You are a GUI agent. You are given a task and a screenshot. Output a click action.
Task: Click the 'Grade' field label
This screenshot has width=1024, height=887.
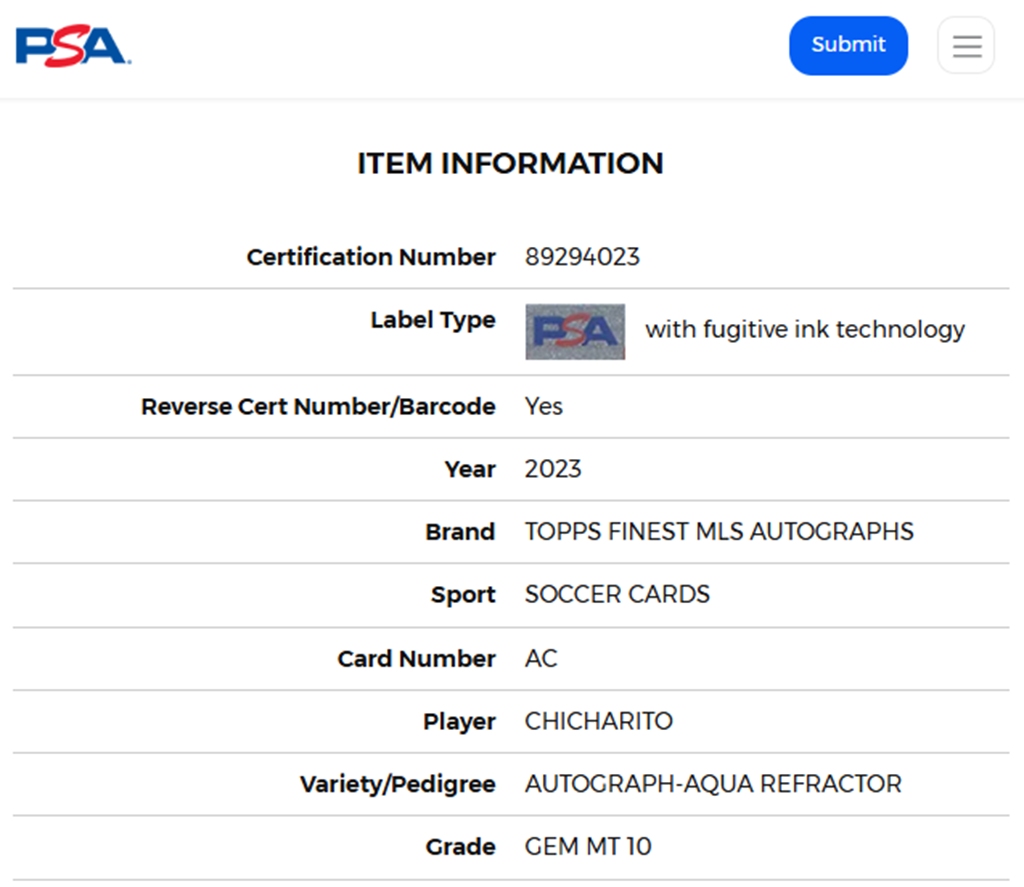coord(460,848)
